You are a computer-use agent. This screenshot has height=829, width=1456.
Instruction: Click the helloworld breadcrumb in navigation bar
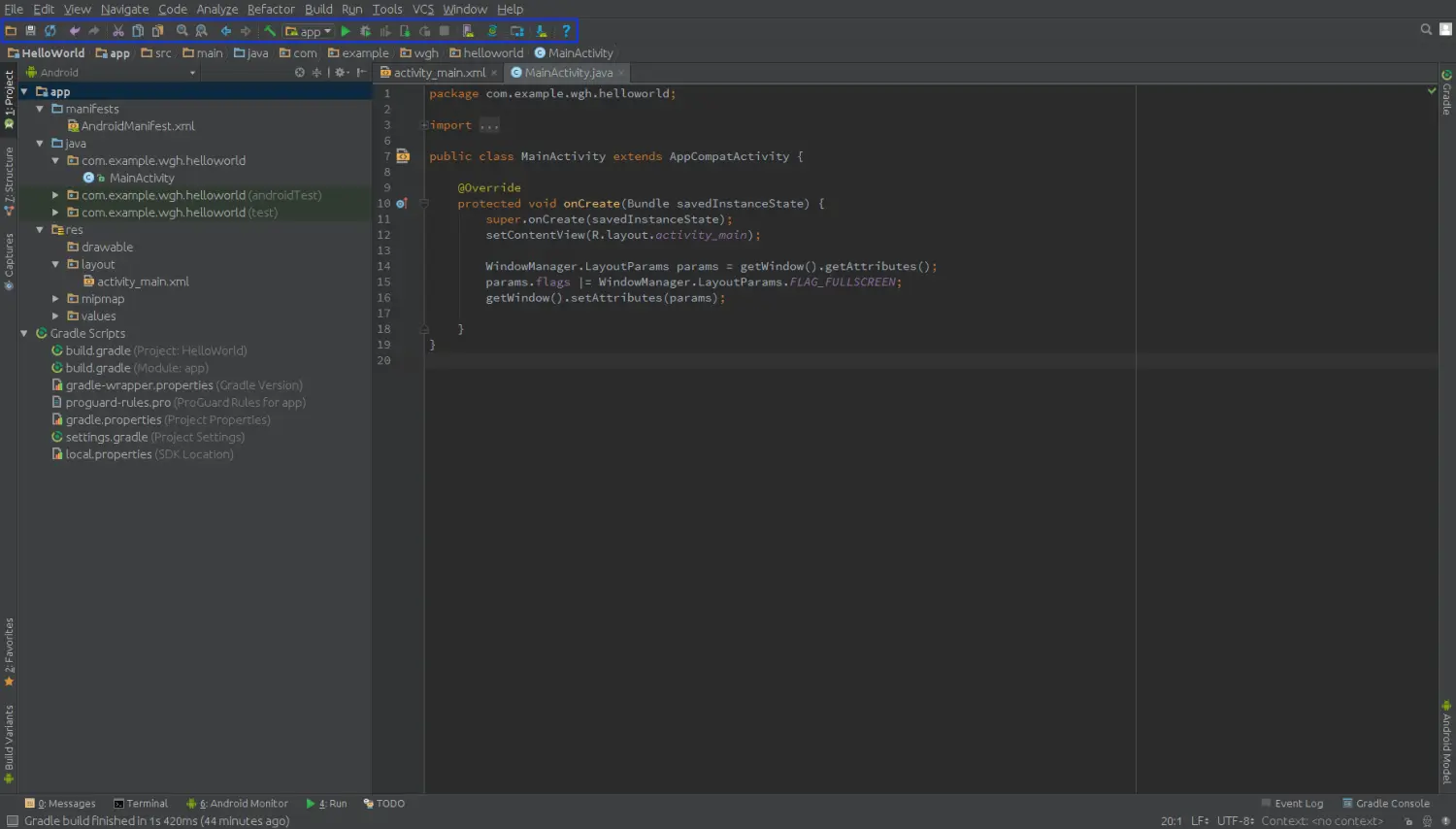pos(486,53)
